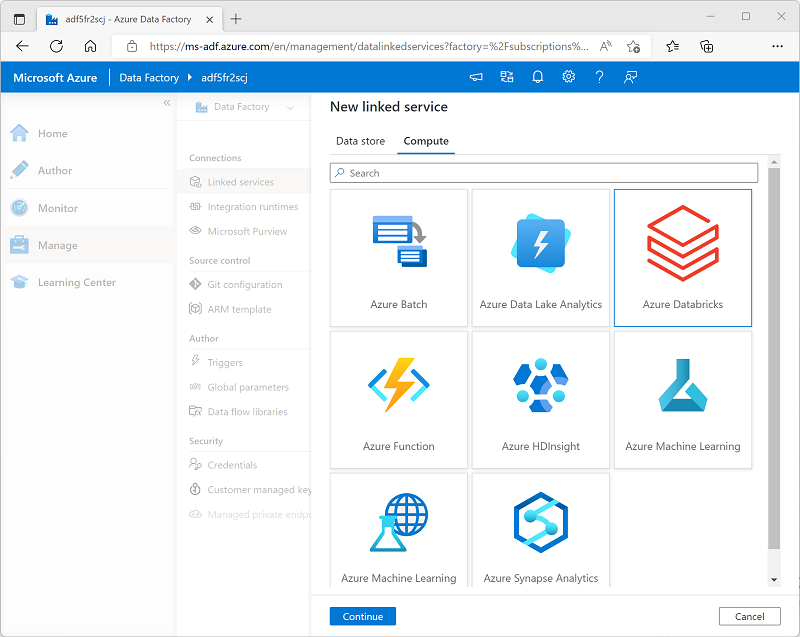Open Git configuration
This screenshot has height=637, width=800.
click(244, 285)
